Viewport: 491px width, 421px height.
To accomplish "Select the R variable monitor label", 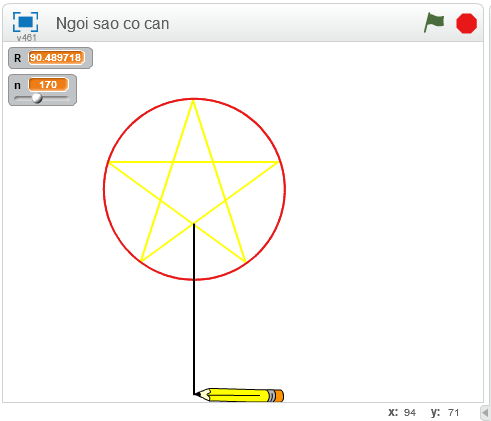I will coord(17,58).
